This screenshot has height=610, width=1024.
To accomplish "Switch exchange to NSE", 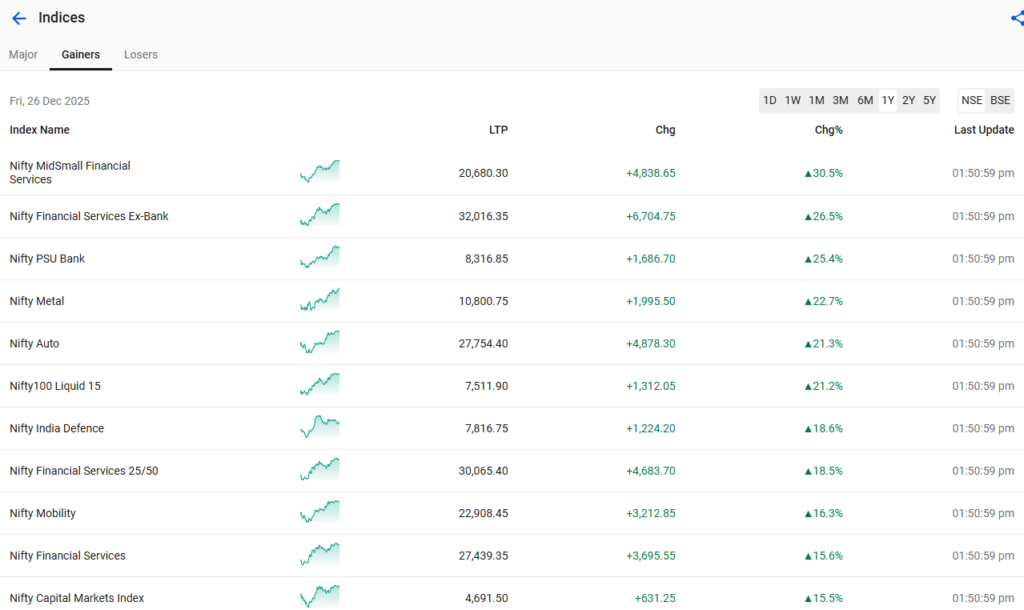I will tap(972, 101).
